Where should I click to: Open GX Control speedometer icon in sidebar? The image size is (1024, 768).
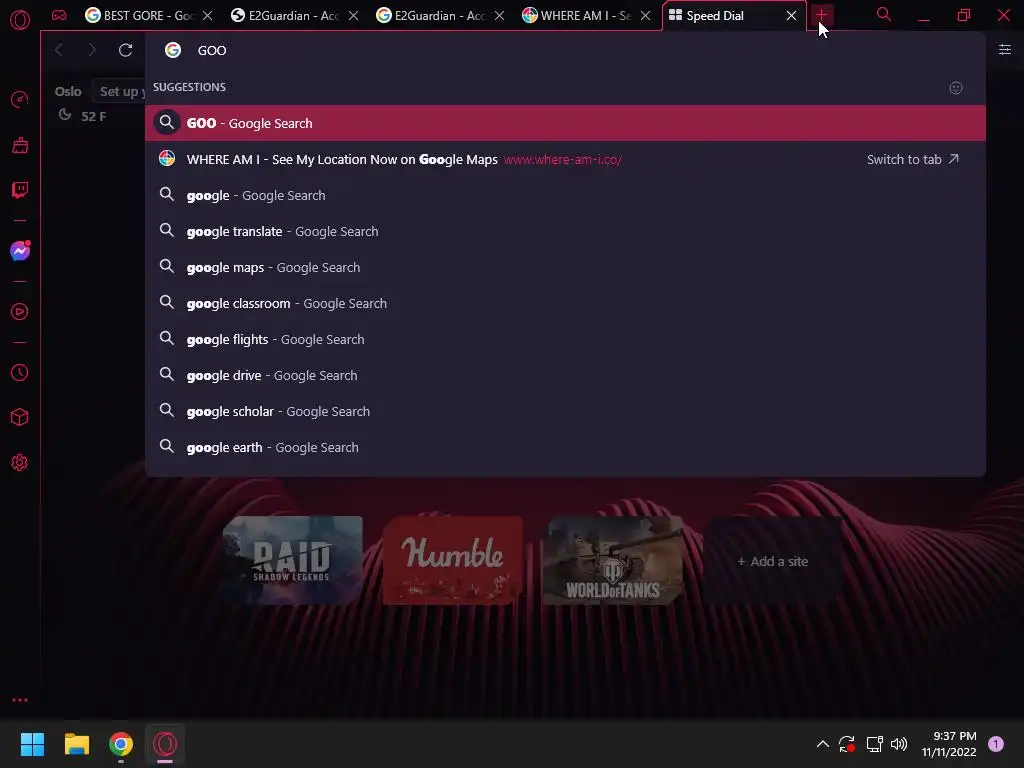pos(20,99)
